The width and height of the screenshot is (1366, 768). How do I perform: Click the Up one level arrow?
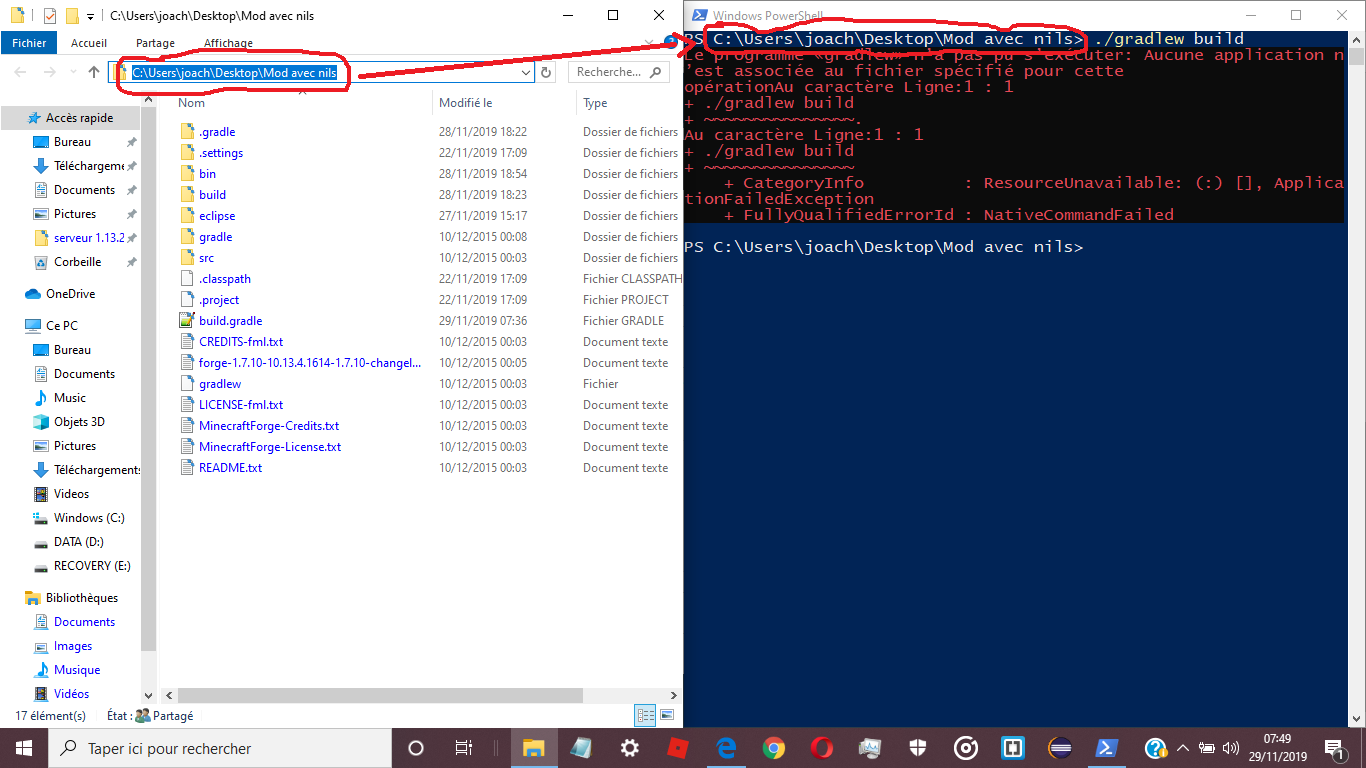tap(94, 72)
